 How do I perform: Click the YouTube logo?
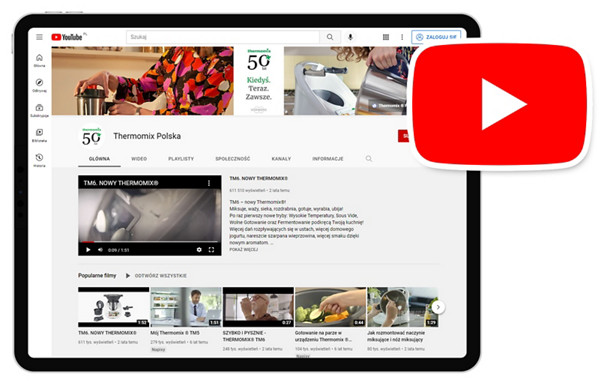(67, 37)
